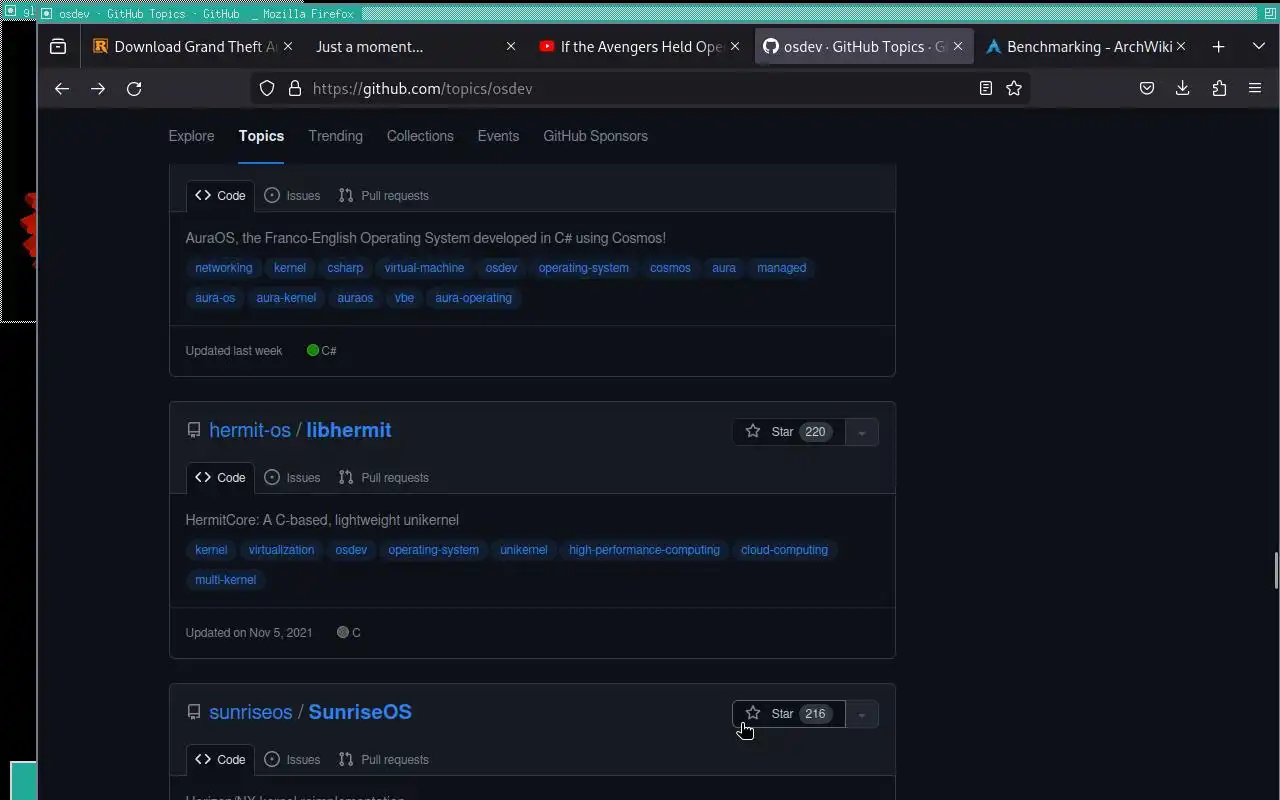Click the star icon on libhermit
The height and width of the screenshot is (800, 1280).
pyautogui.click(x=753, y=432)
